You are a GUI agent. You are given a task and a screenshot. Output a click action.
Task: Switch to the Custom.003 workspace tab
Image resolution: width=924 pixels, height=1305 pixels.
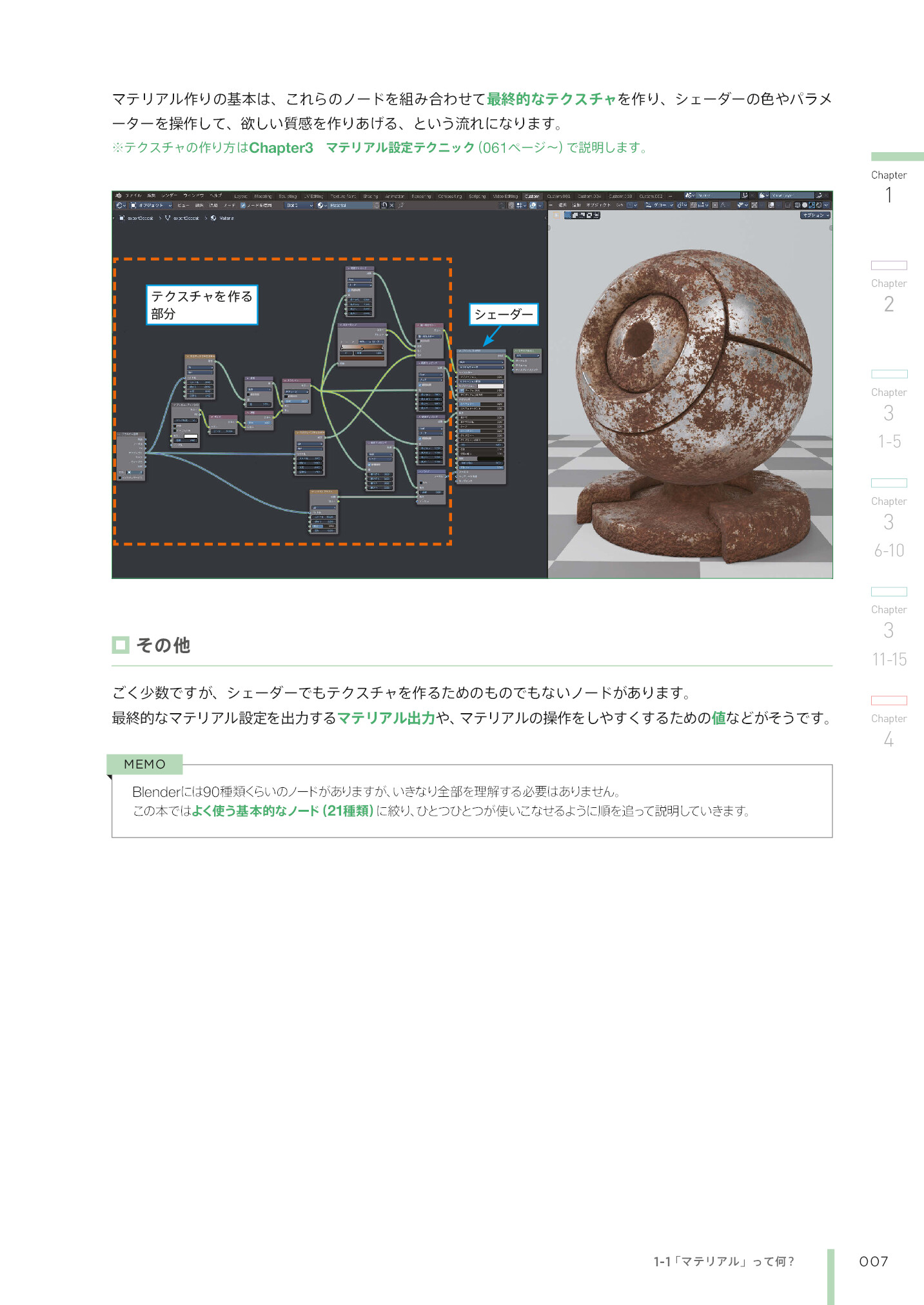(620, 196)
